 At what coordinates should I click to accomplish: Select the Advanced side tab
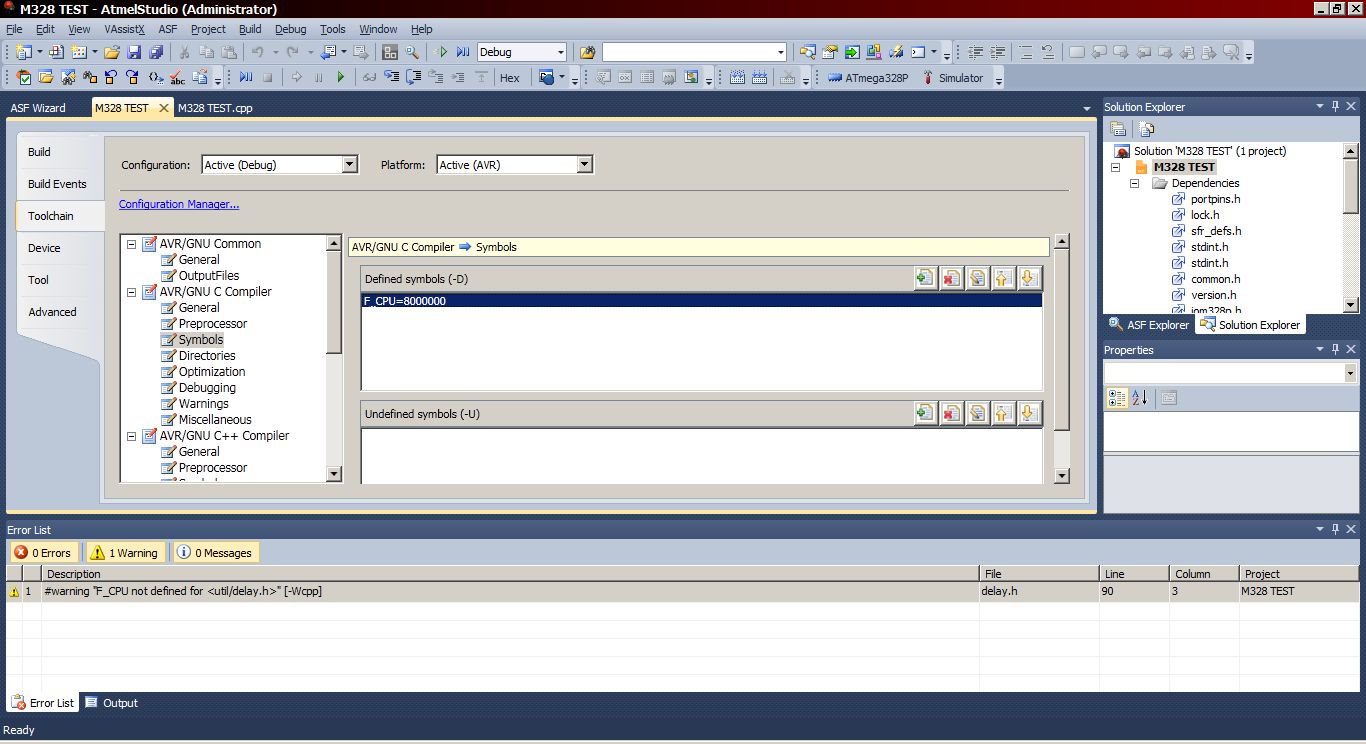(x=52, y=312)
